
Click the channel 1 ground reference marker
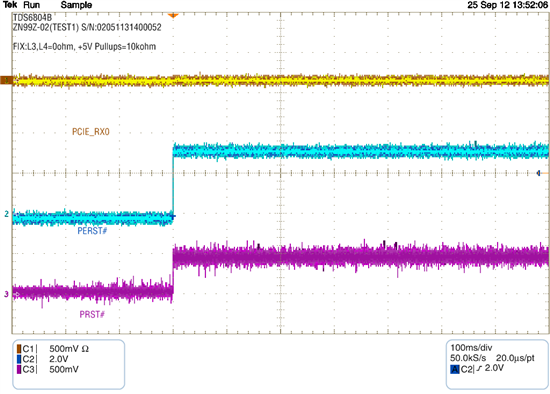coord(6,80)
